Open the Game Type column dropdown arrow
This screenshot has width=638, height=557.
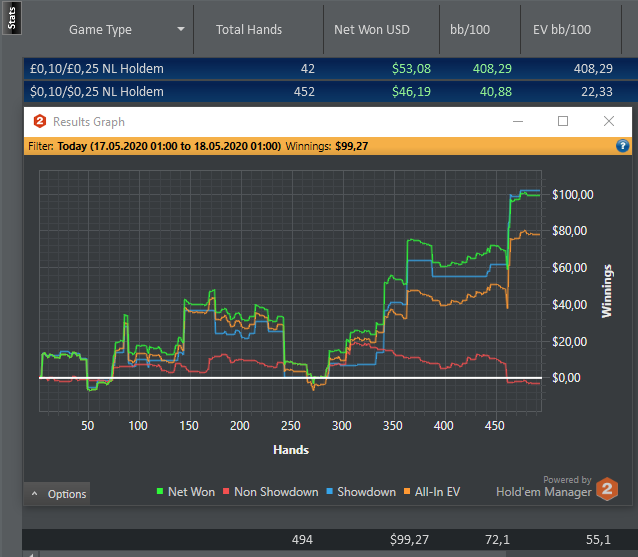point(181,29)
